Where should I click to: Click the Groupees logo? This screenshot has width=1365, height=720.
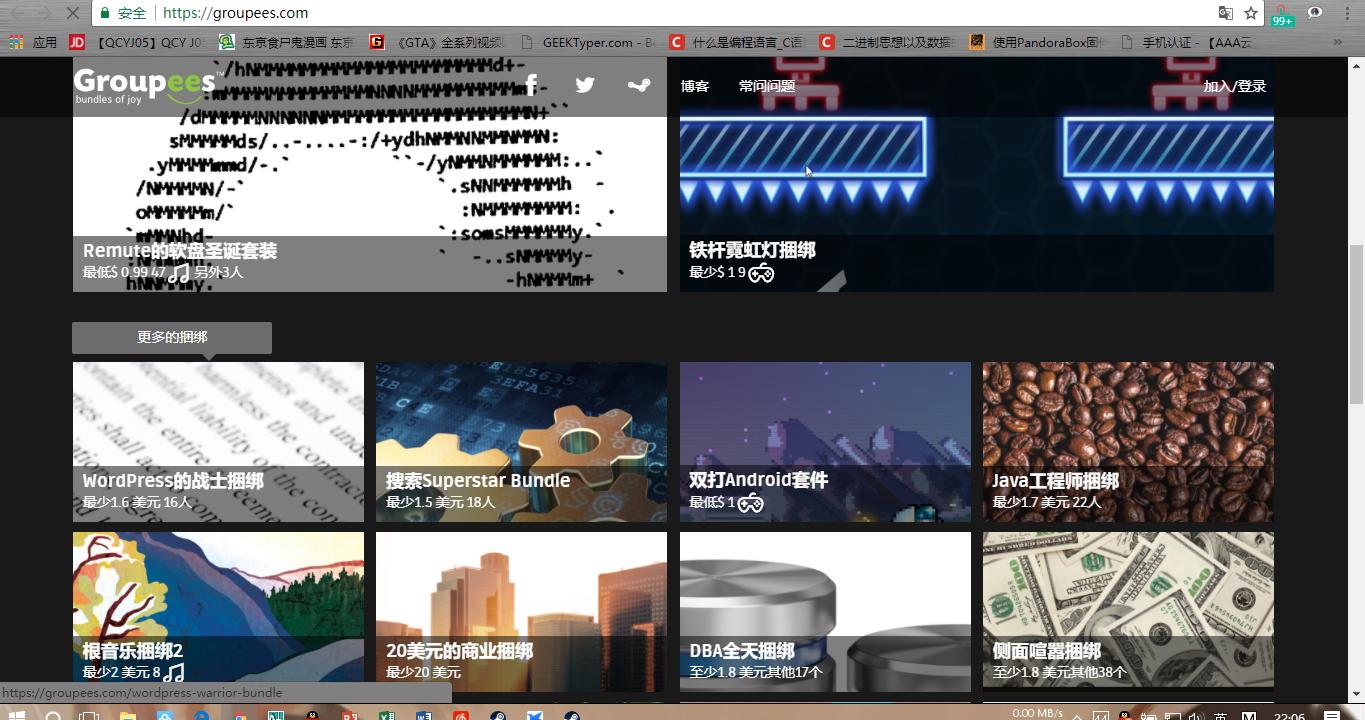point(144,85)
